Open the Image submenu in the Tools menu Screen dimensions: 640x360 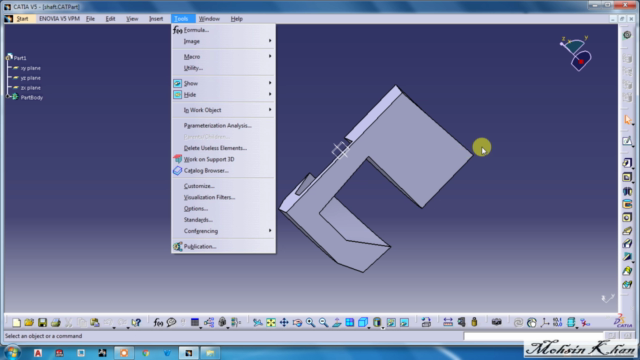(223, 41)
